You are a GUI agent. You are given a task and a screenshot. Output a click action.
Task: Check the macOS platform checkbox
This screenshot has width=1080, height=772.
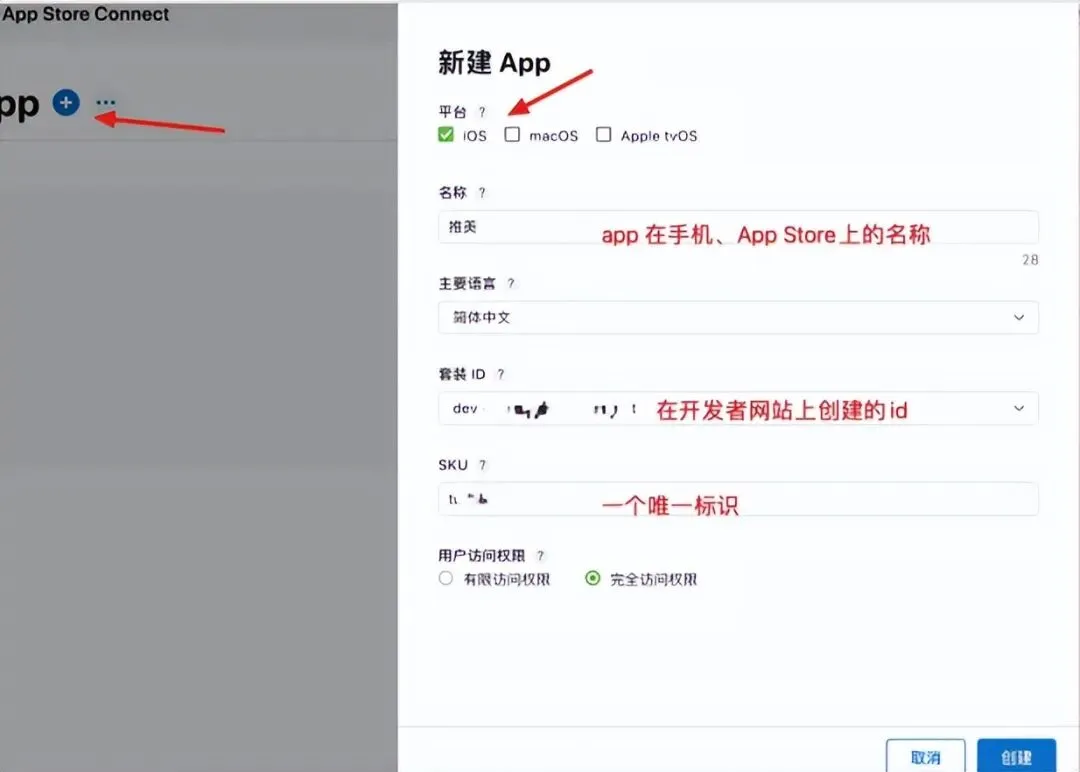(x=512, y=134)
